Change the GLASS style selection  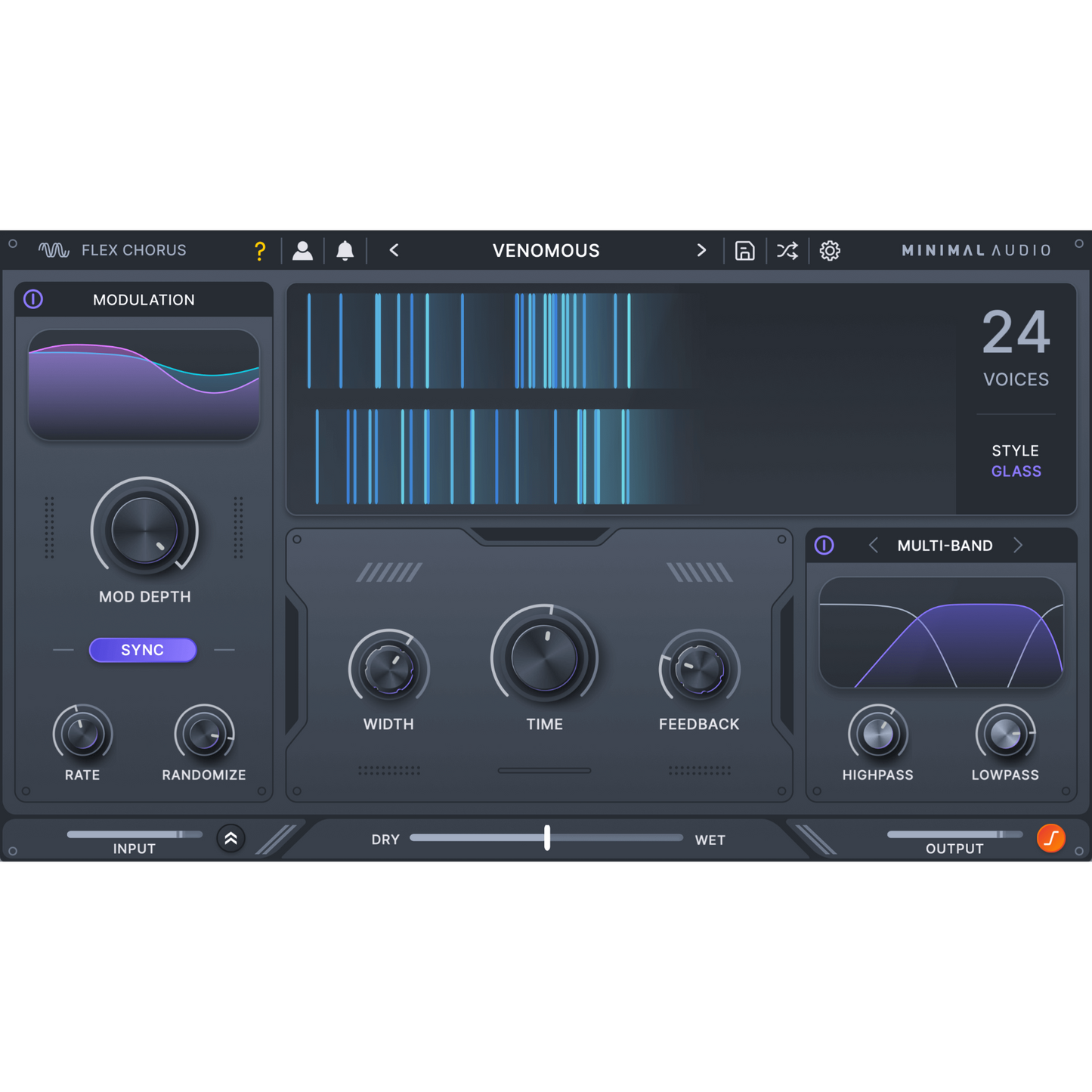point(1016,472)
